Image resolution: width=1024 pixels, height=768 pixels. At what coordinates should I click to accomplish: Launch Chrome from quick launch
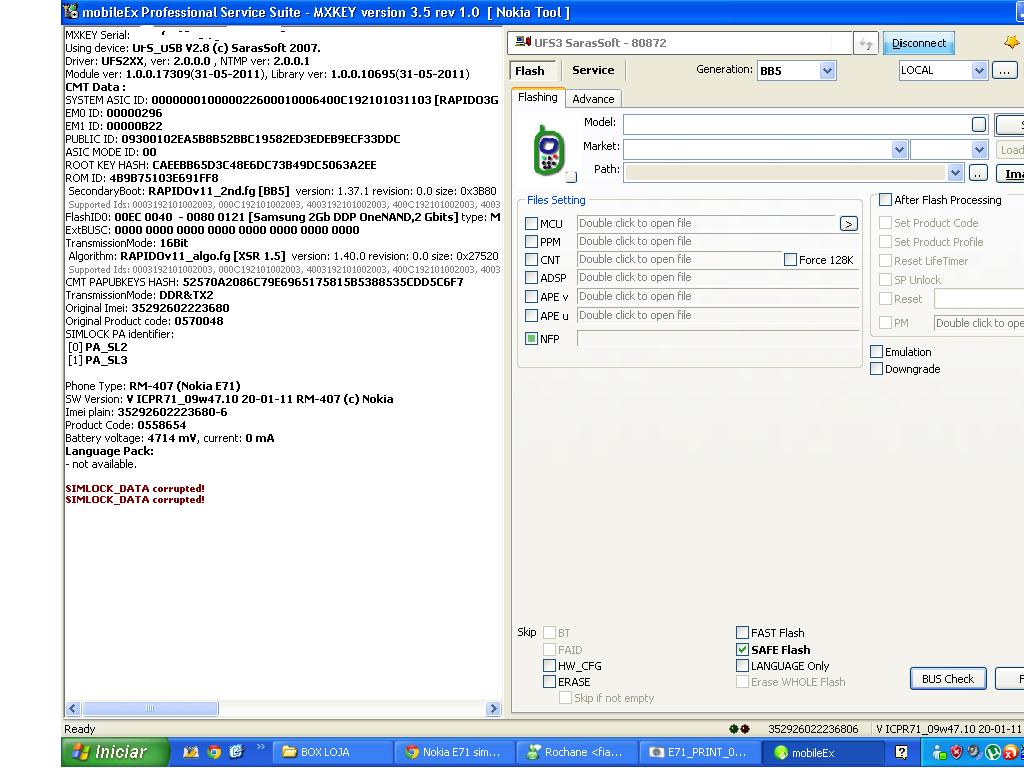click(214, 752)
